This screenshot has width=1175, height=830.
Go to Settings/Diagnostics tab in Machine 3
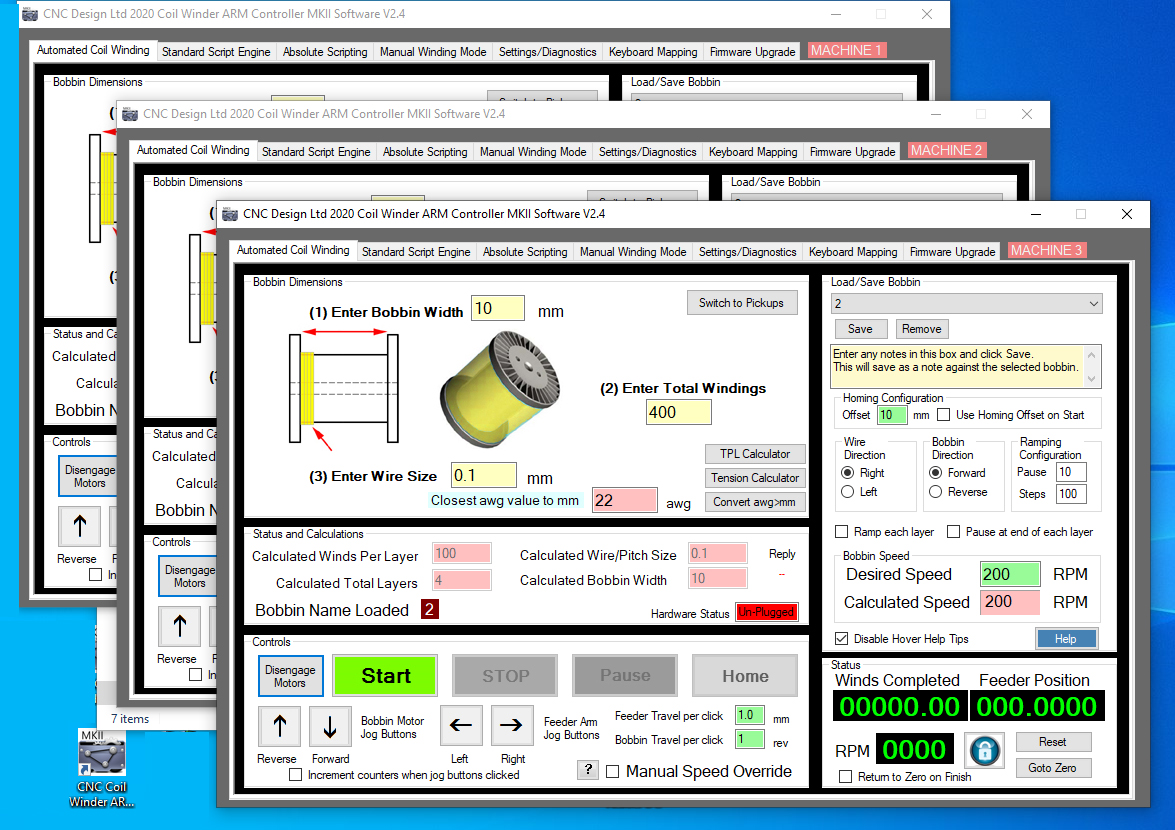[747, 252]
